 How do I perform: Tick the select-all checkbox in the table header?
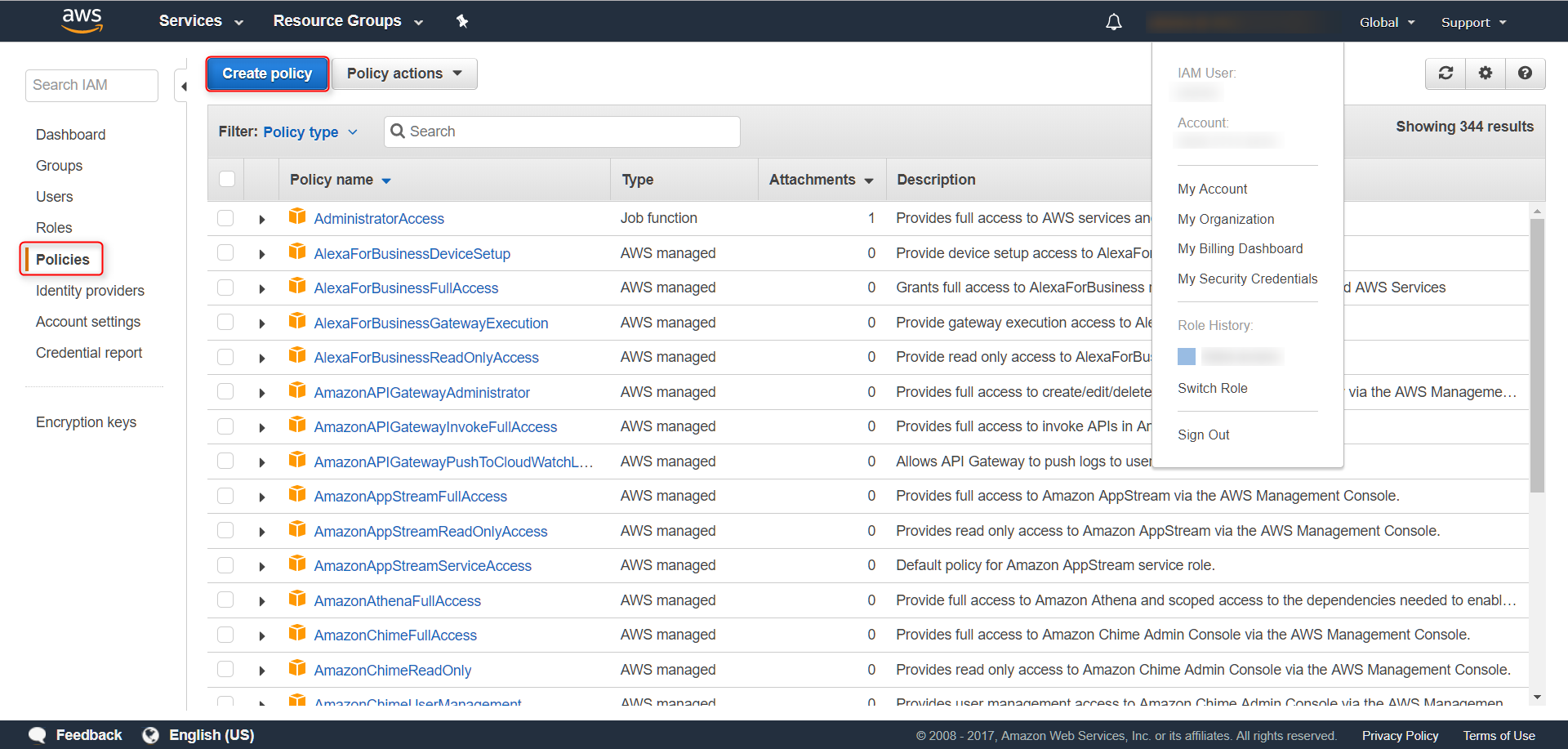point(227,179)
